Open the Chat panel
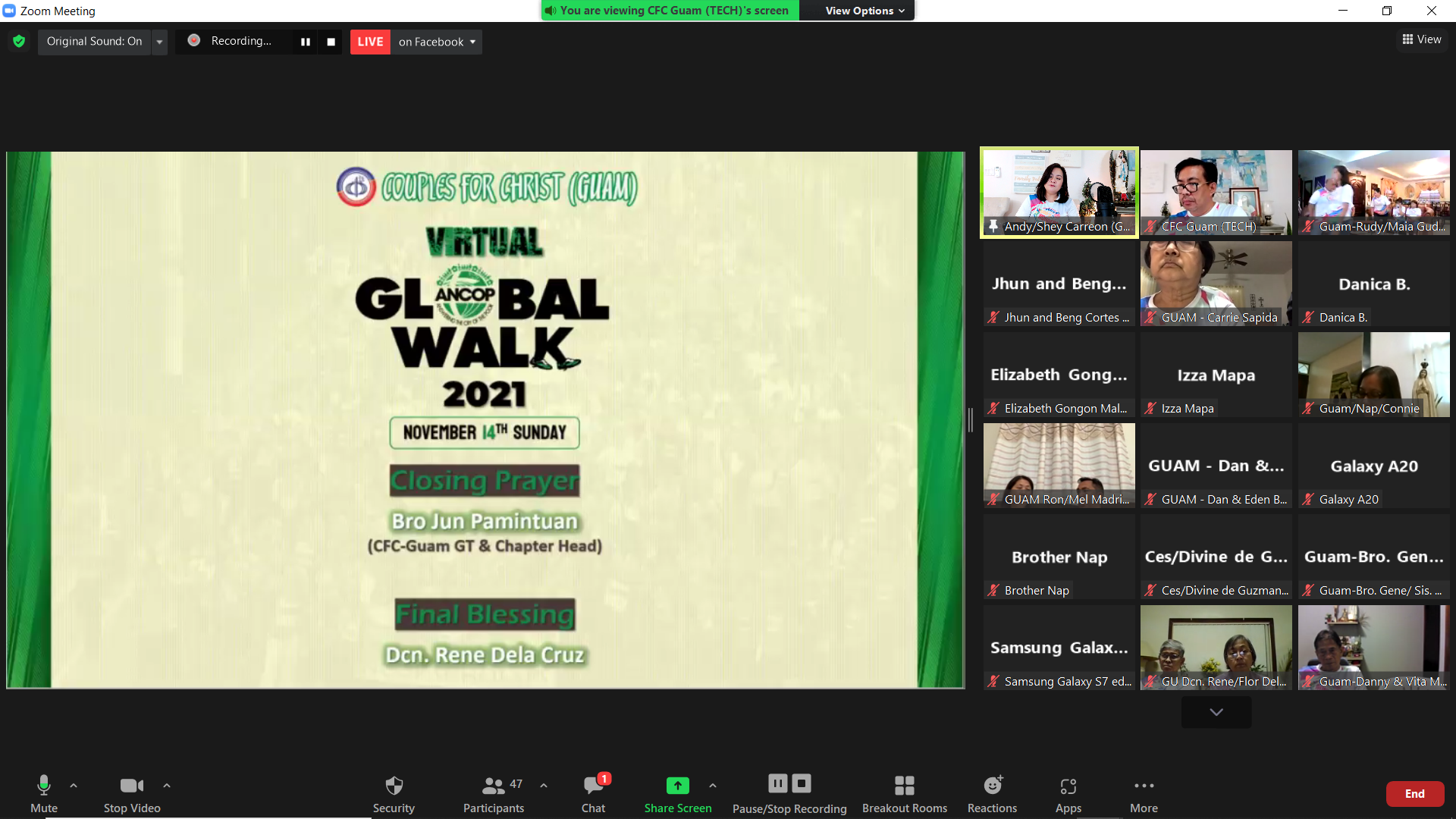Viewport: 1456px width, 819px height. (593, 793)
